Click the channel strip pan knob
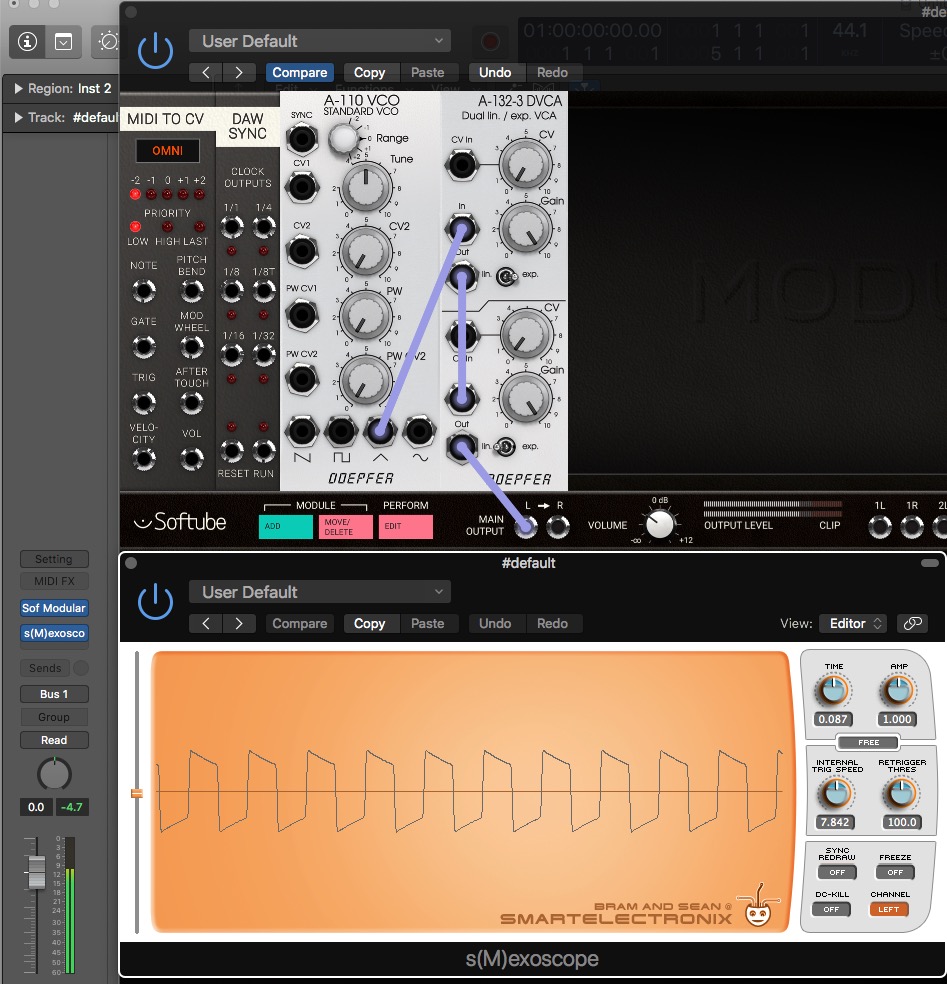 [55, 774]
